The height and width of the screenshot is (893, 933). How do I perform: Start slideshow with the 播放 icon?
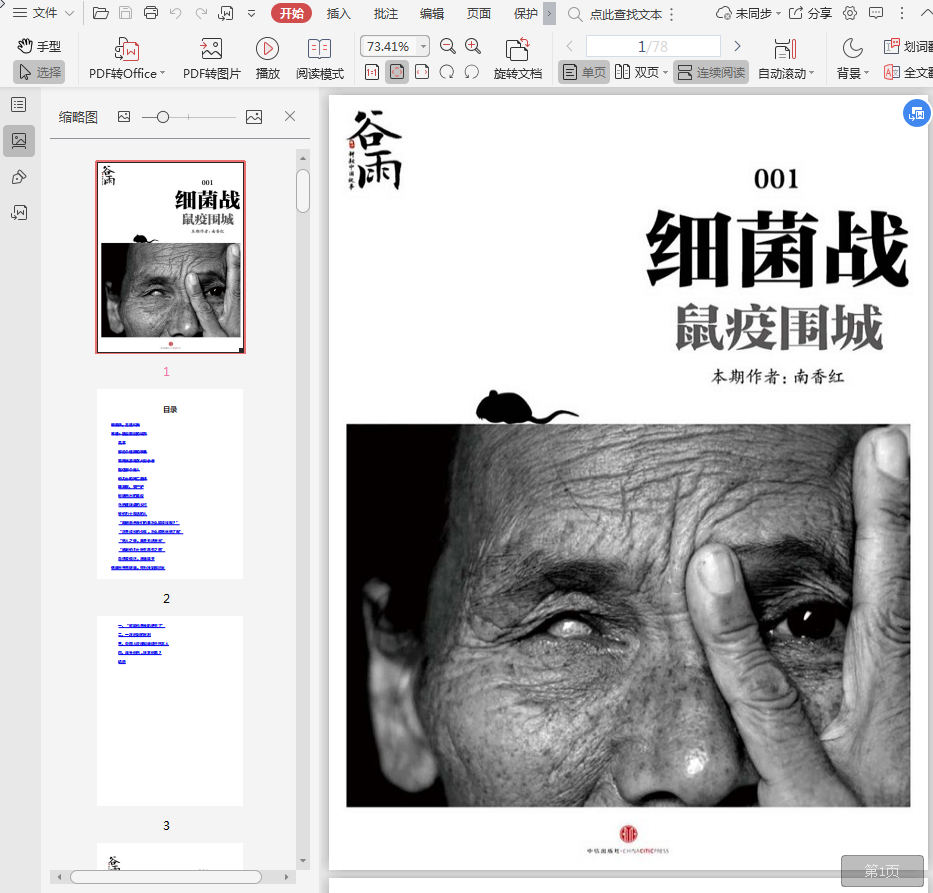pos(267,49)
